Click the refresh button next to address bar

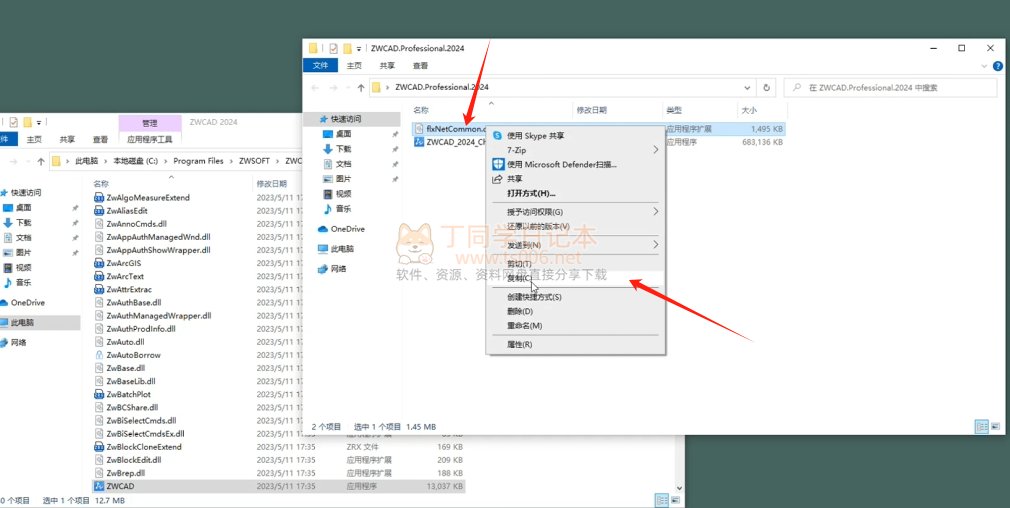click(x=767, y=88)
